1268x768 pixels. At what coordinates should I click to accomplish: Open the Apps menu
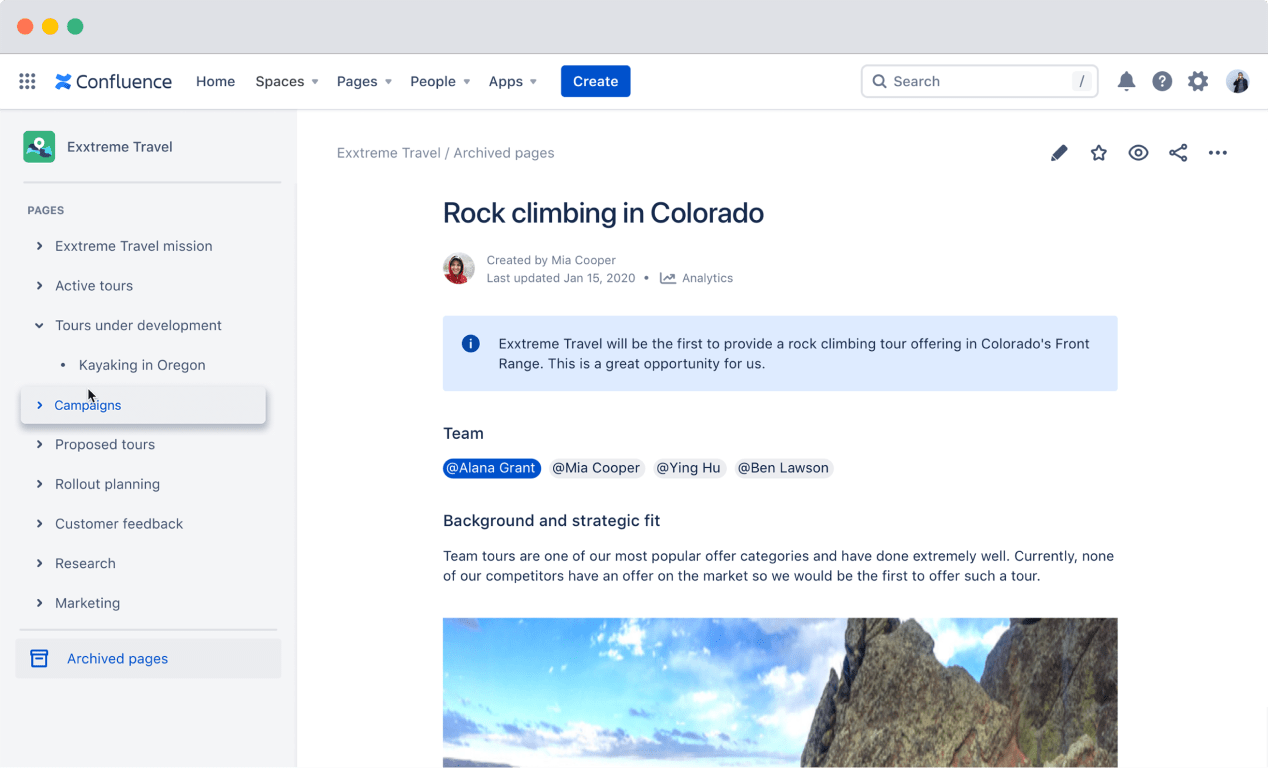click(x=512, y=81)
